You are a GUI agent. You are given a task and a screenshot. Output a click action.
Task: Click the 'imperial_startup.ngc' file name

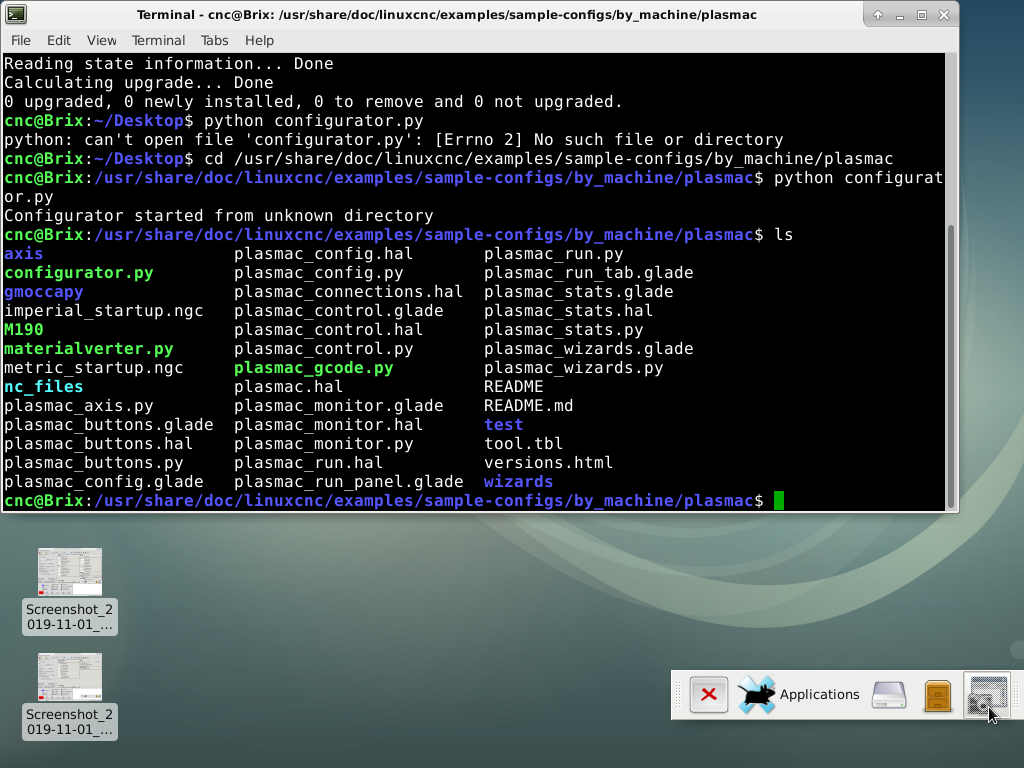coord(104,311)
